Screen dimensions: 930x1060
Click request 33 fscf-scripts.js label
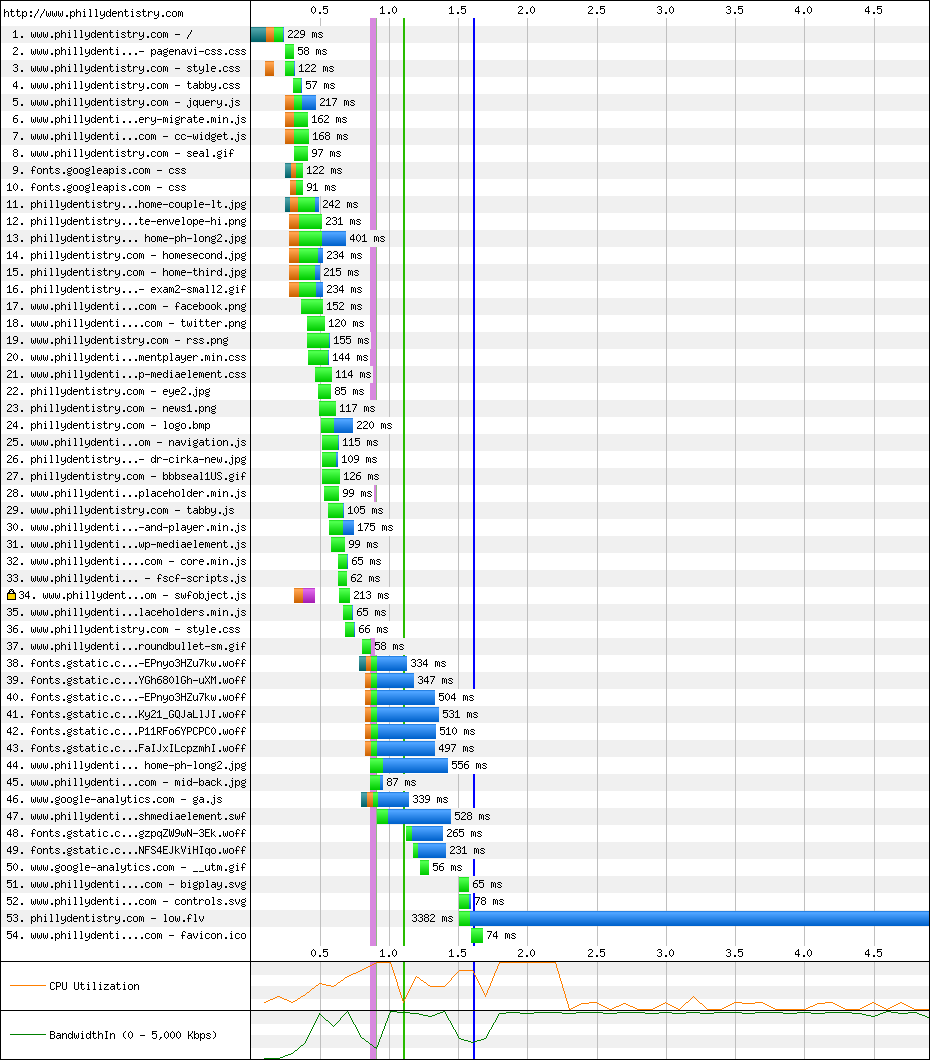126,578
